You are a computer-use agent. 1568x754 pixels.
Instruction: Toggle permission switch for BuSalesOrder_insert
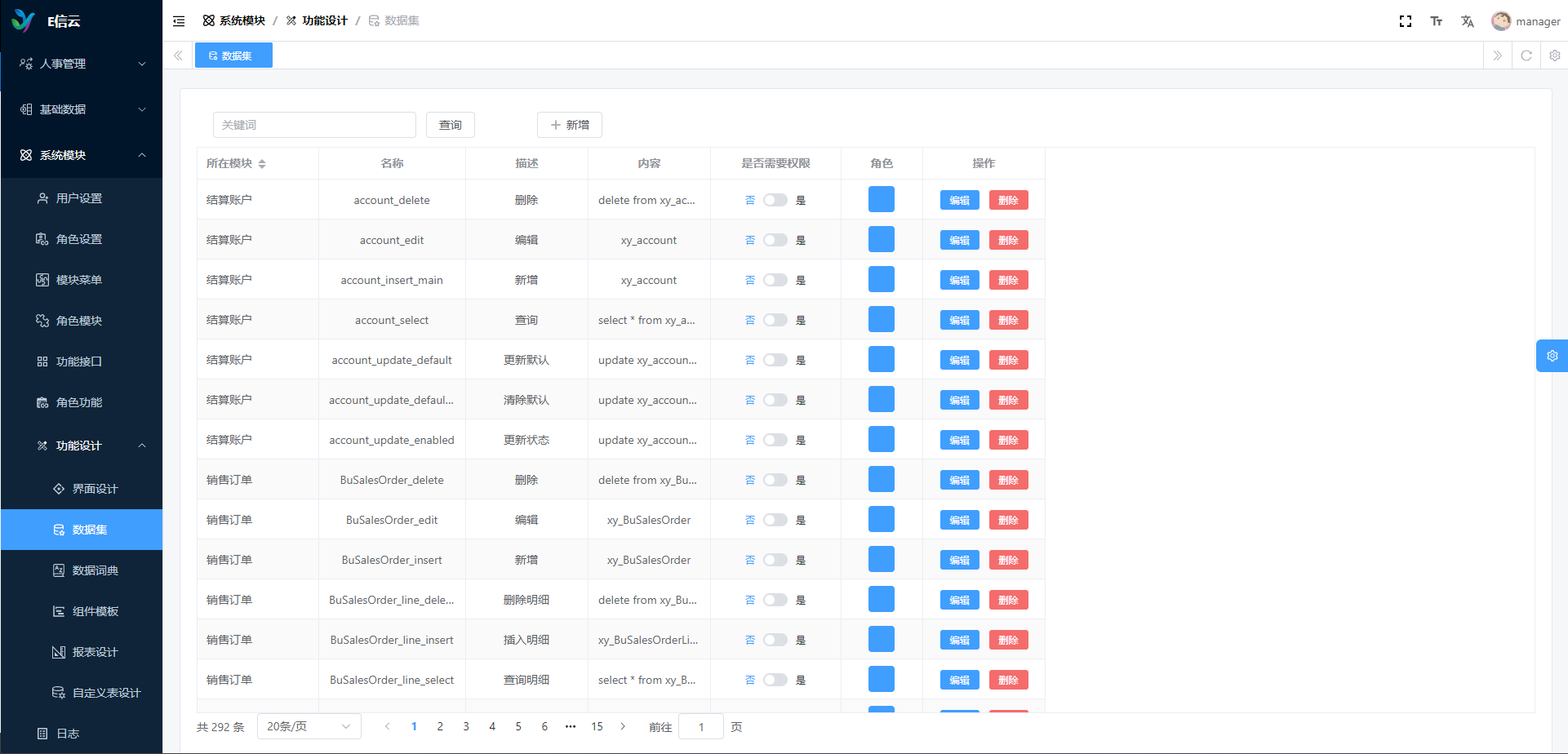click(x=775, y=560)
